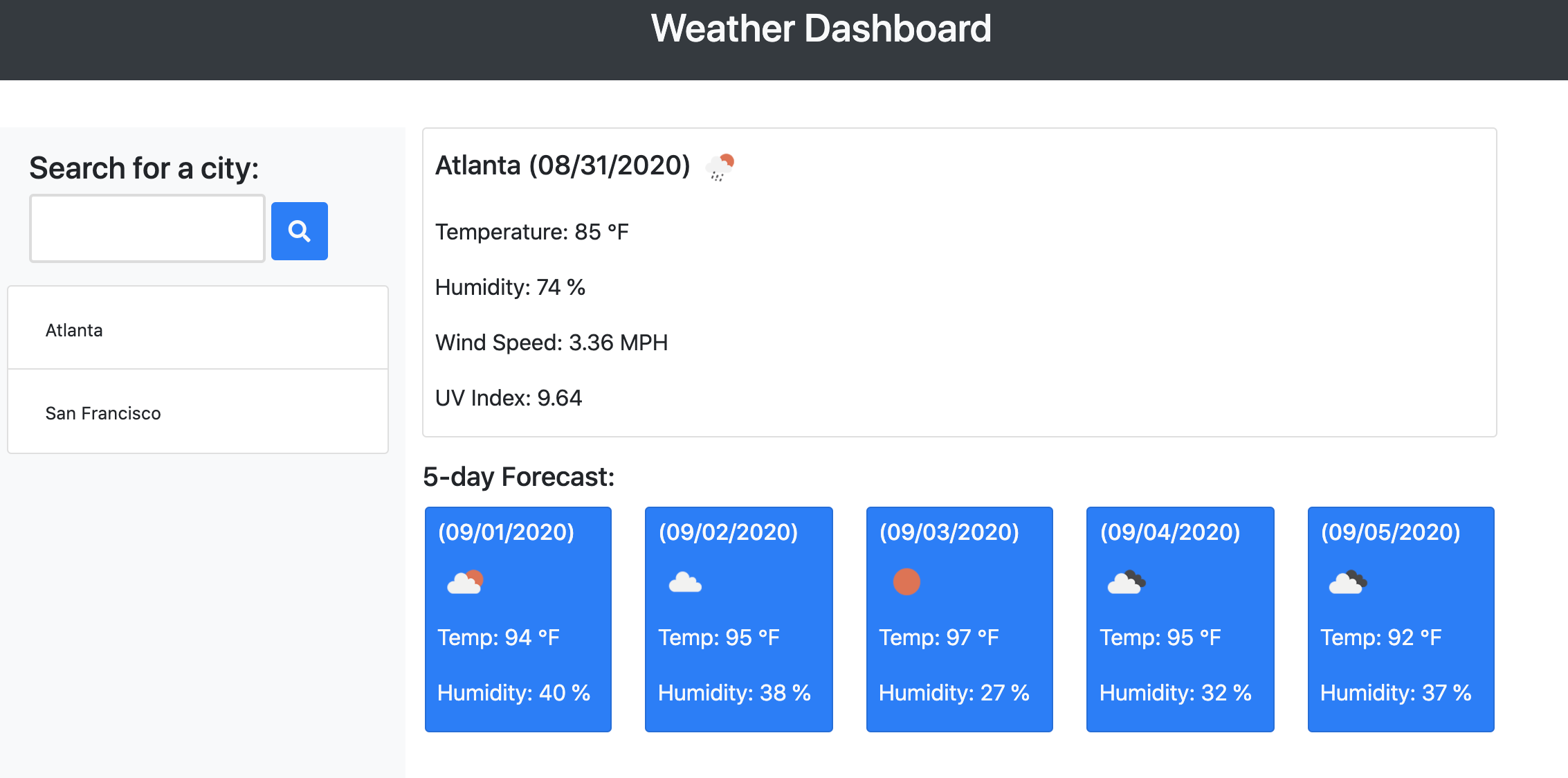Click the weather icon in current conditions panel
Image resolution: width=1568 pixels, height=778 pixels.
click(x=719, y=166)
